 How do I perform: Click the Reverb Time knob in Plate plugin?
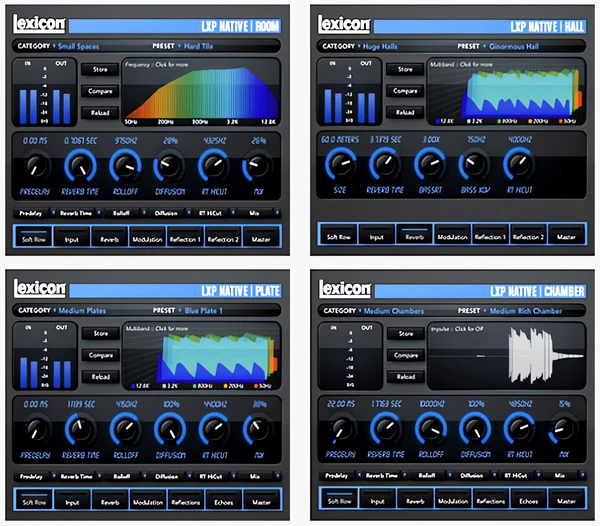click(81, 429)
